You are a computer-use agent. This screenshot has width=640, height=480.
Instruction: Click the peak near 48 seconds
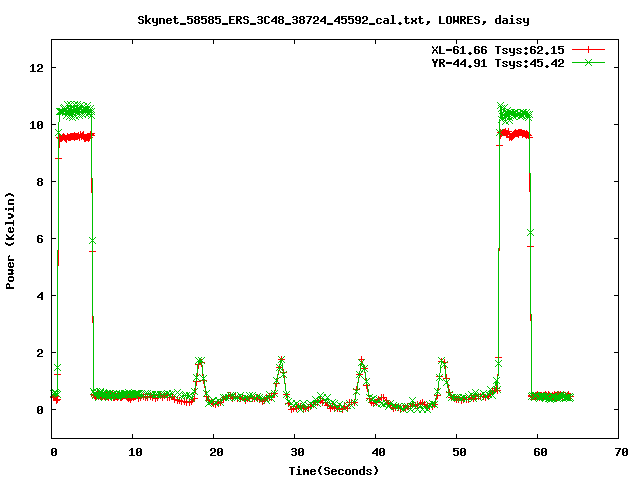pos(443,361)
